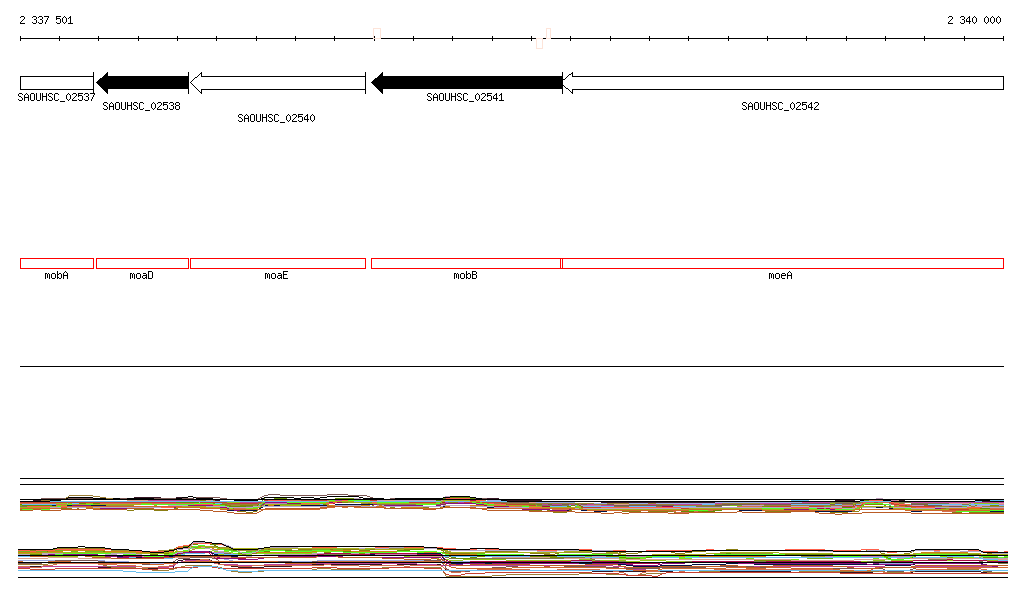Select the moaE red annotation box
The image size is (1024, 611).
pyautogui.click(x=278, y=264)
